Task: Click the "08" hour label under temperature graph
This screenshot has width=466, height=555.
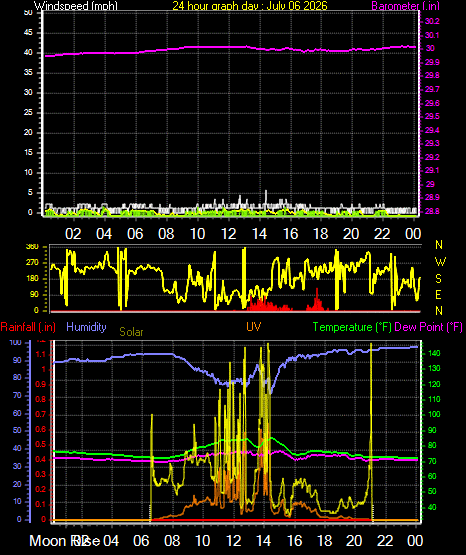Action: point(172,541)
